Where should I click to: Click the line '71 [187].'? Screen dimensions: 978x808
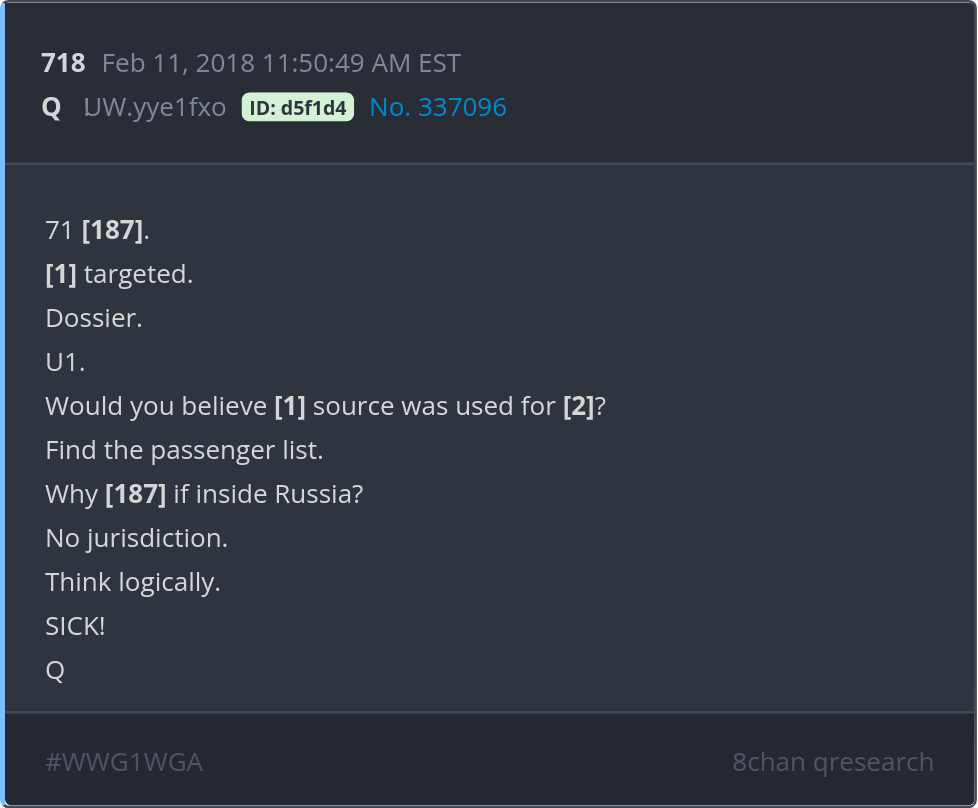[98, 230]
